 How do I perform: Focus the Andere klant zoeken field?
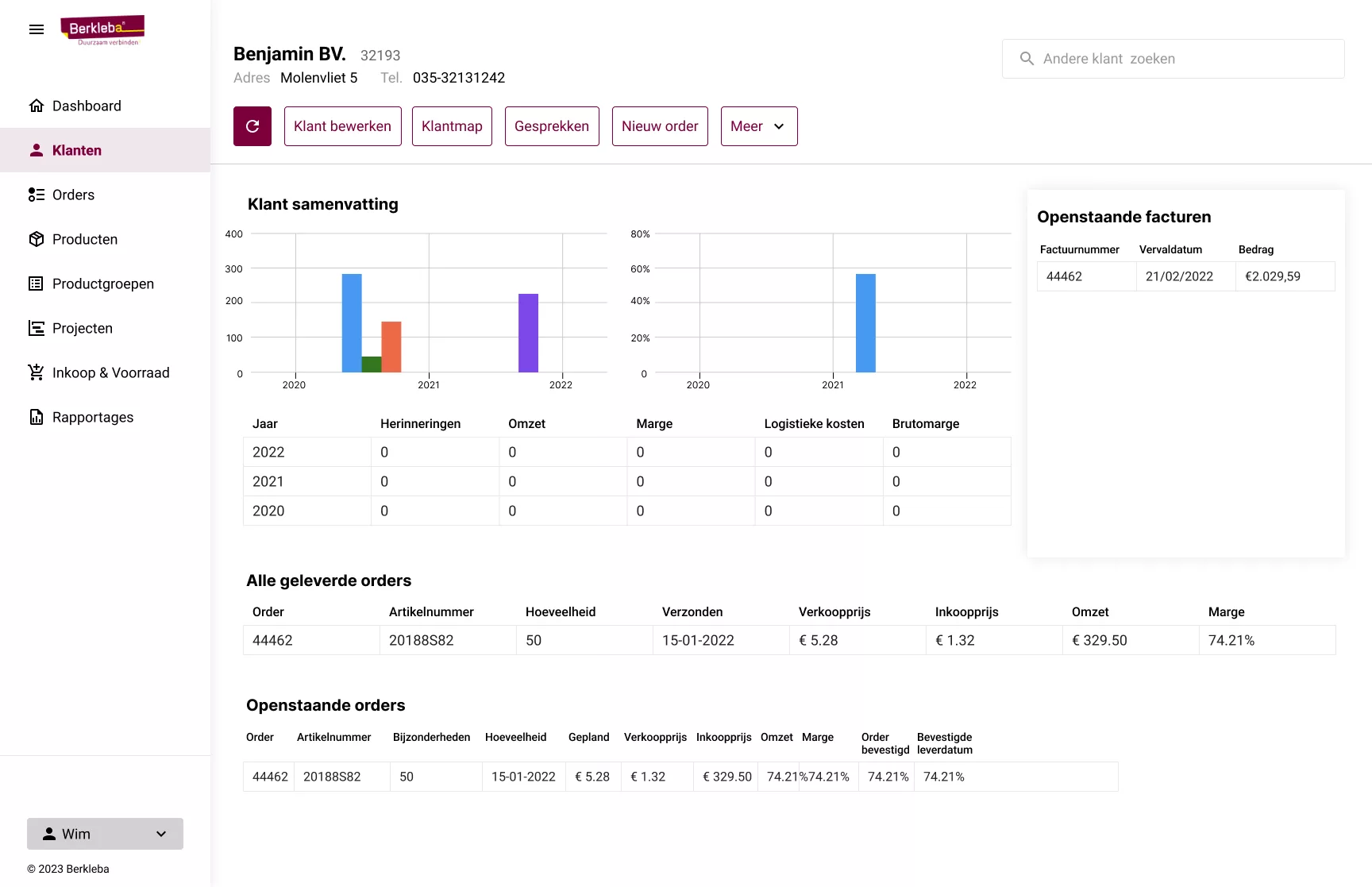tap(1174, 59)
